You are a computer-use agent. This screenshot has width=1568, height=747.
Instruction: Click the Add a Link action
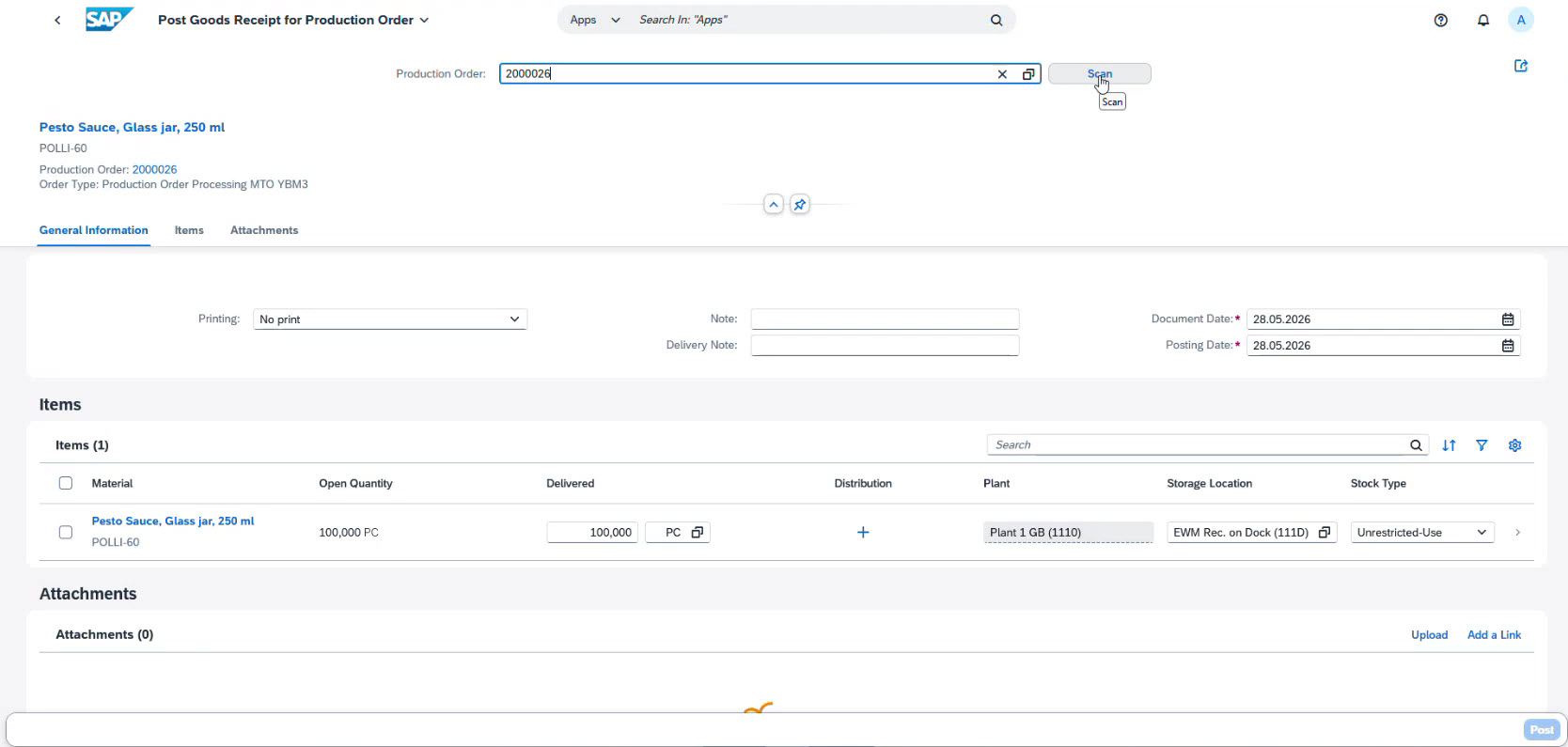point(1494,635)
